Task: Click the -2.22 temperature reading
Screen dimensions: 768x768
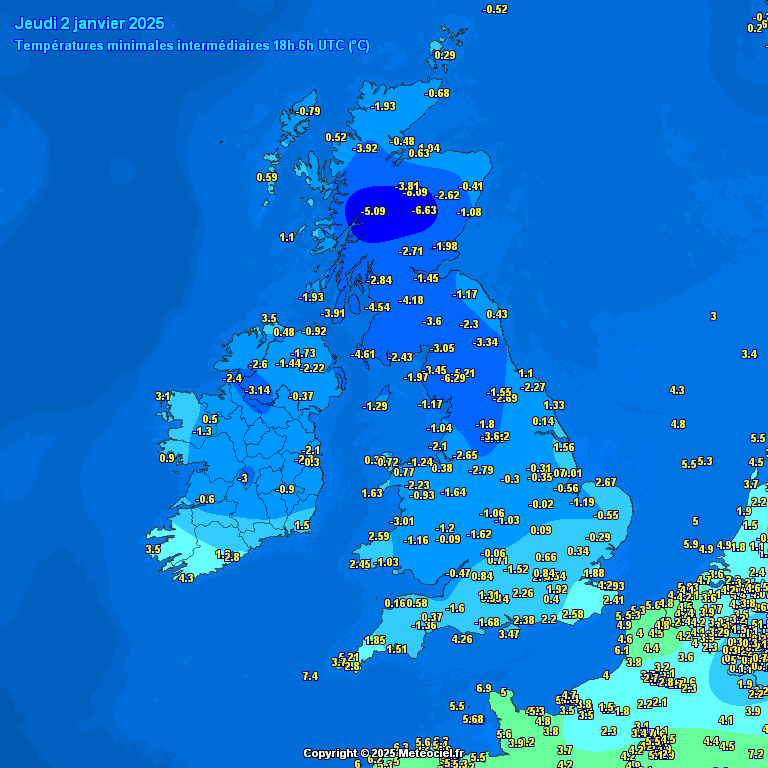Action: coord(312,368)
